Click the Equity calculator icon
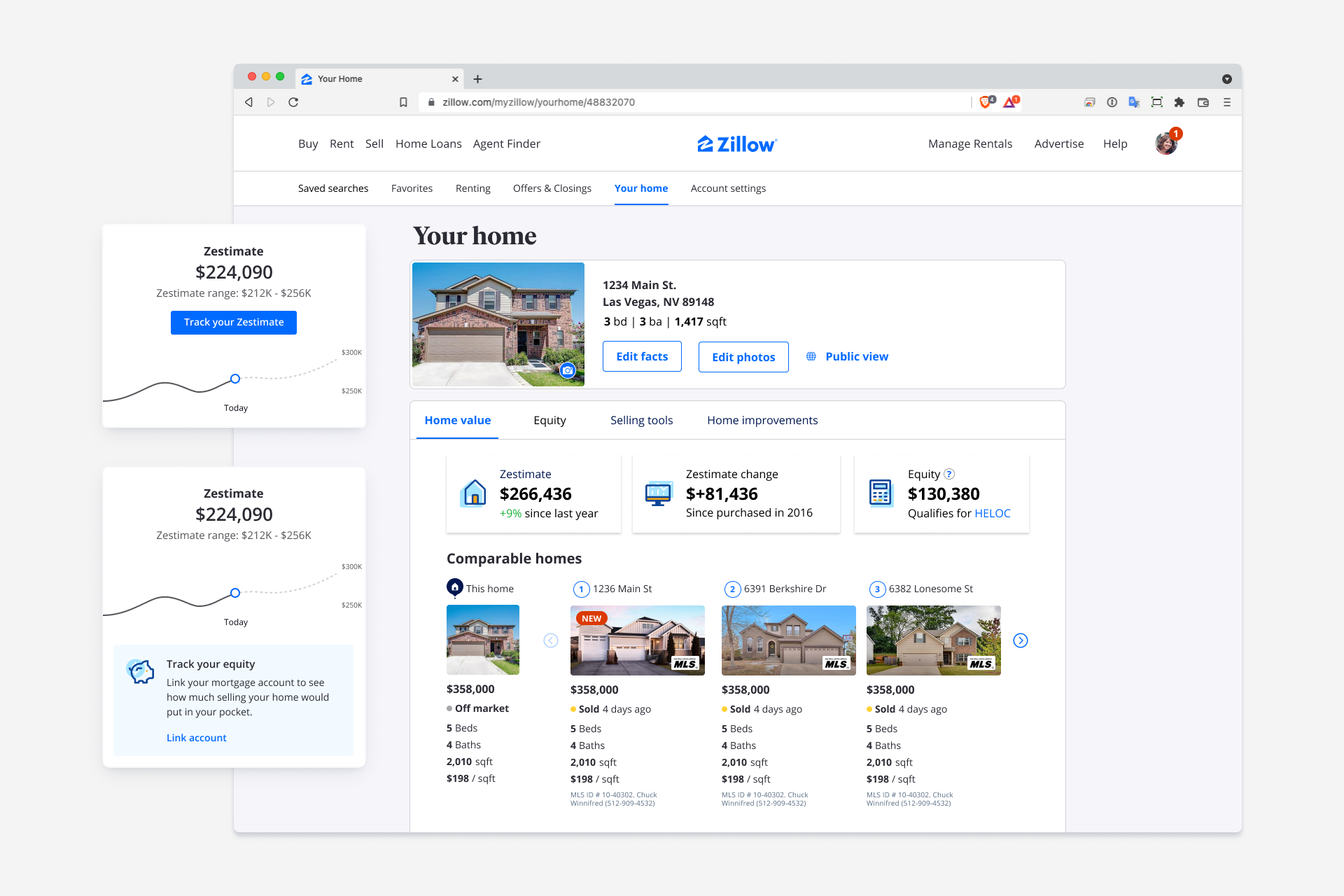 coord(881,493)
